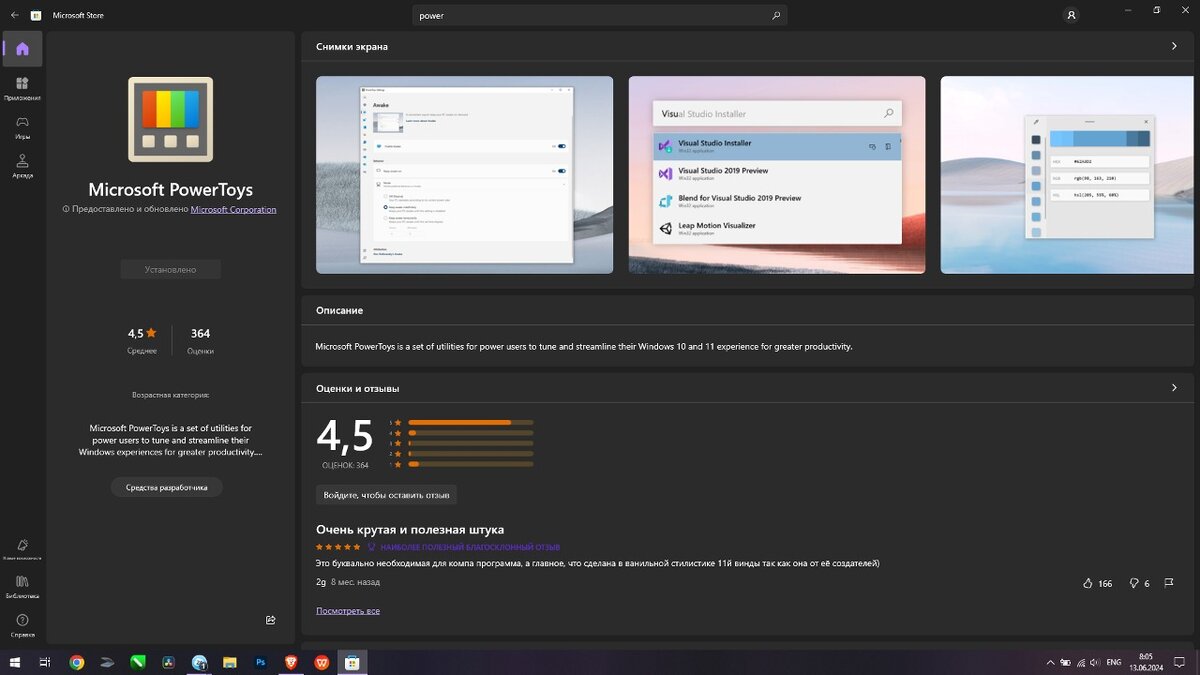Switch the ENG input language indicator
Screen dimensions: 1200x675
1114,662
